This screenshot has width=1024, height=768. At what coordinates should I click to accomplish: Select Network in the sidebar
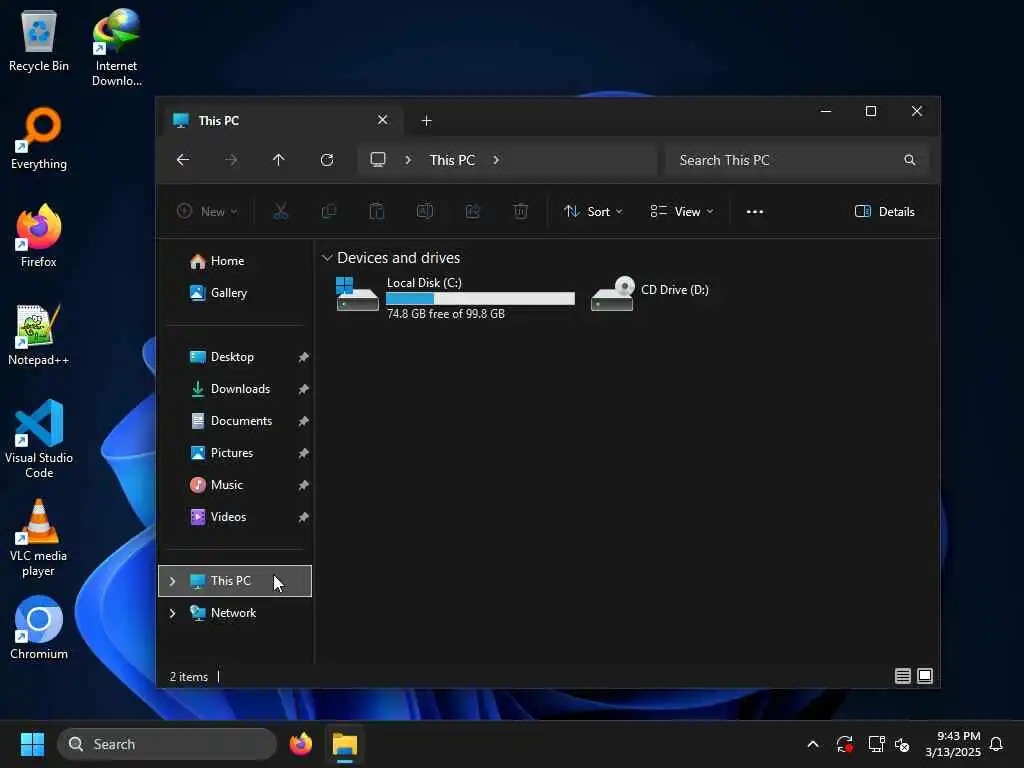click(x=235, y=613)
